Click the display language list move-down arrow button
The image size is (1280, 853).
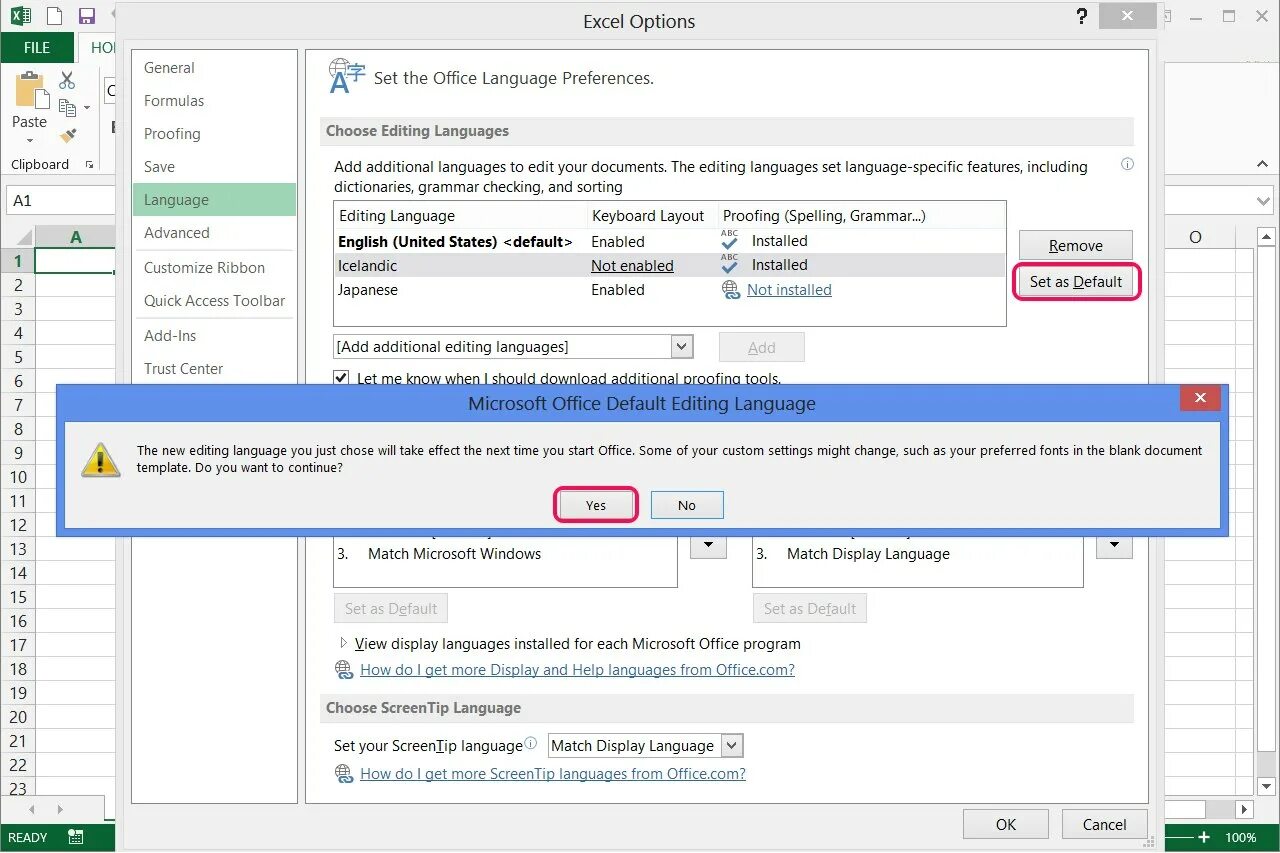click(x=708, y=546)
